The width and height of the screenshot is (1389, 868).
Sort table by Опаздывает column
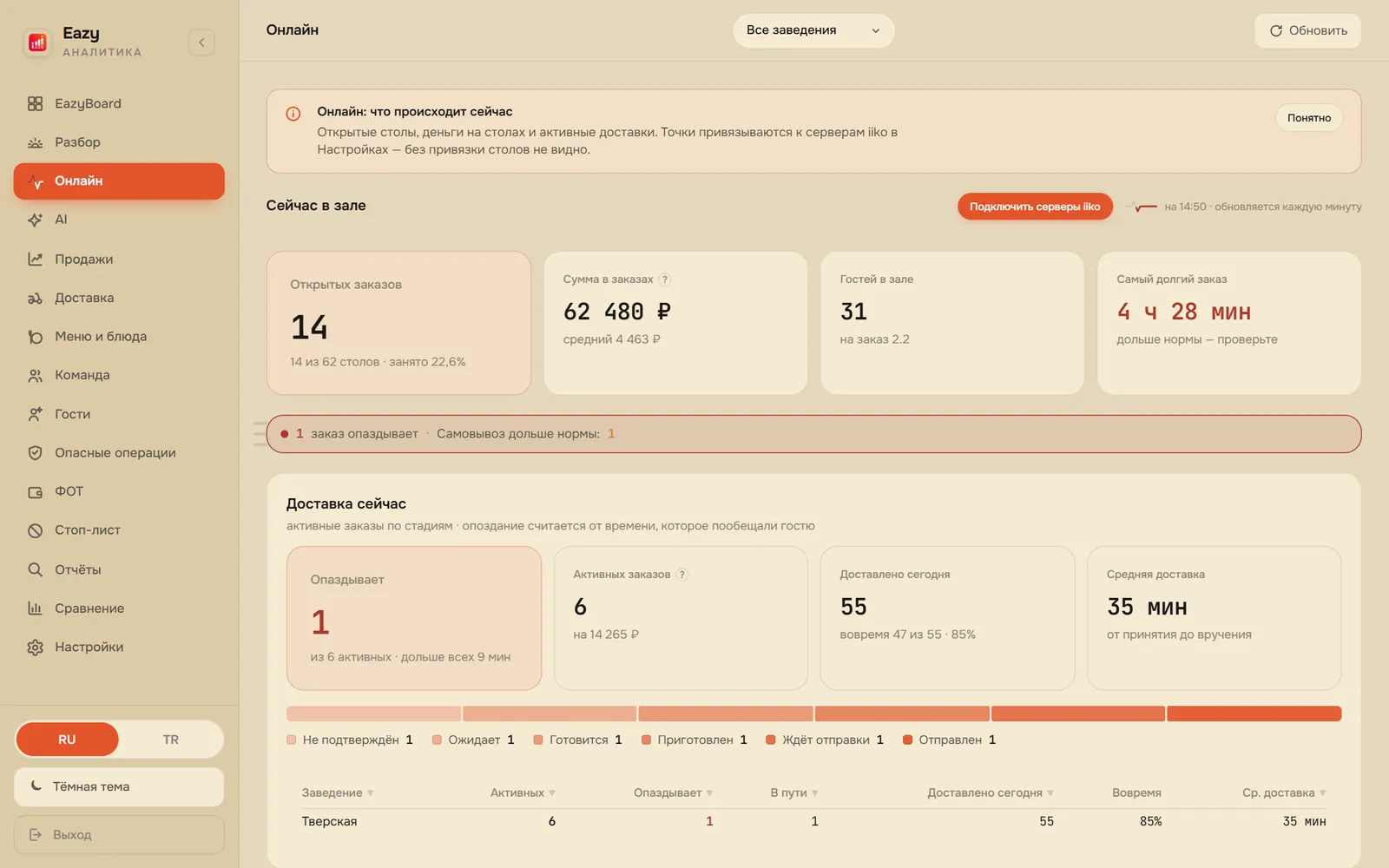673,792
